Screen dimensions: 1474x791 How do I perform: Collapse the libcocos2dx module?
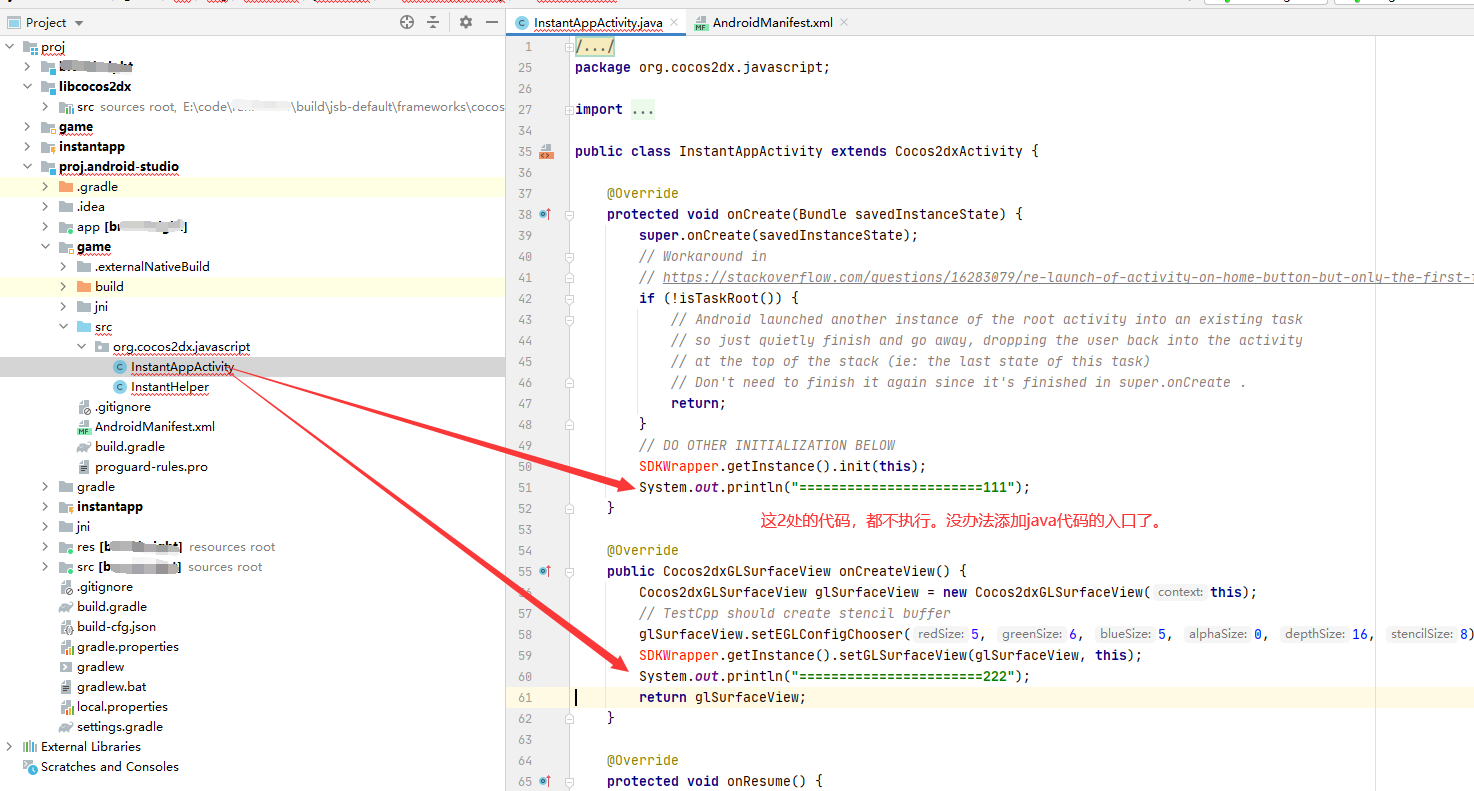pos(28,87)
